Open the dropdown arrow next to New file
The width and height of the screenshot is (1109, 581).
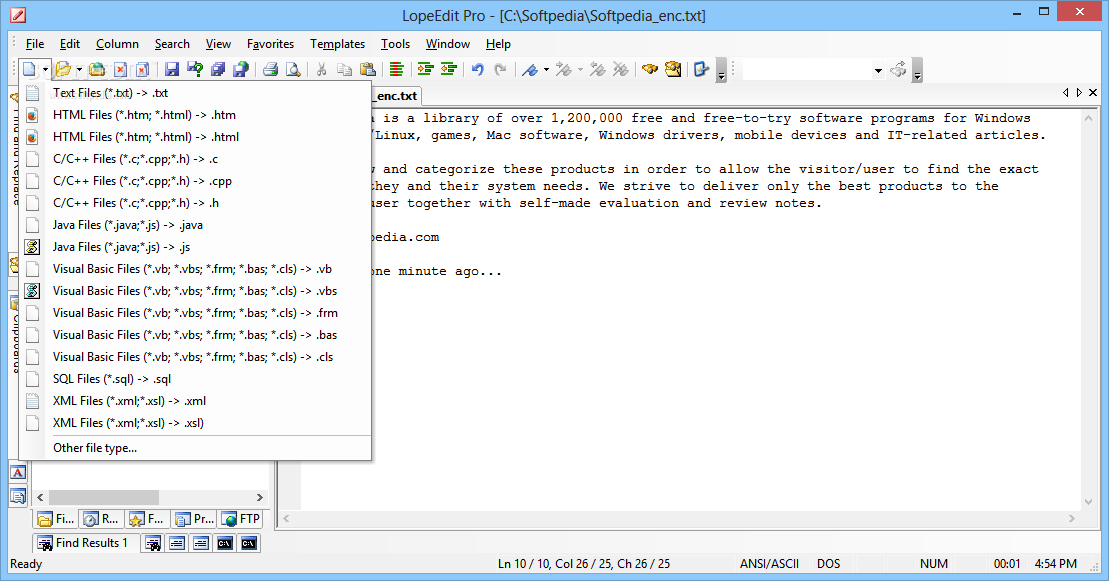45,69
